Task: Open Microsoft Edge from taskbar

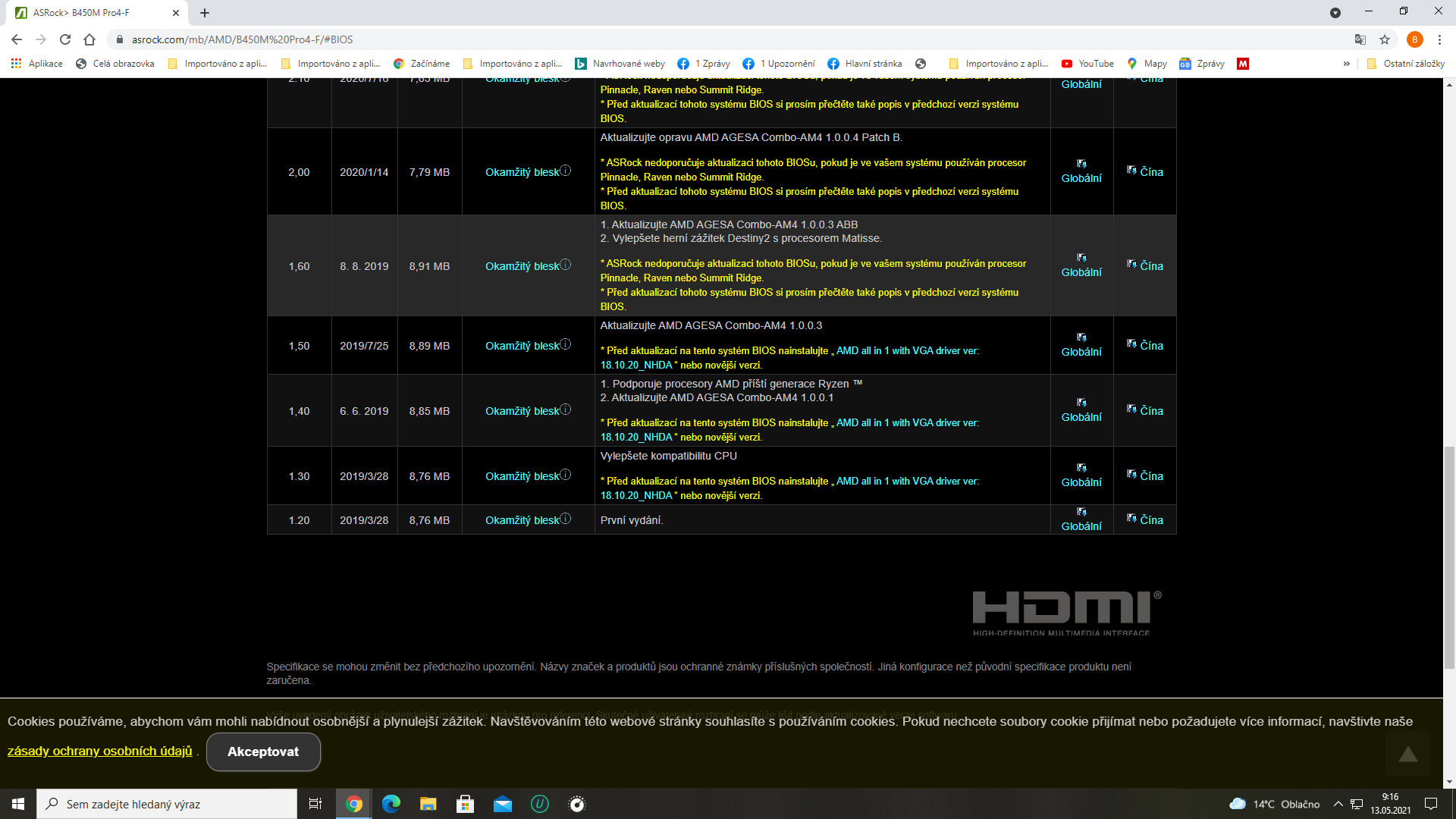Action: click(391, 804)
